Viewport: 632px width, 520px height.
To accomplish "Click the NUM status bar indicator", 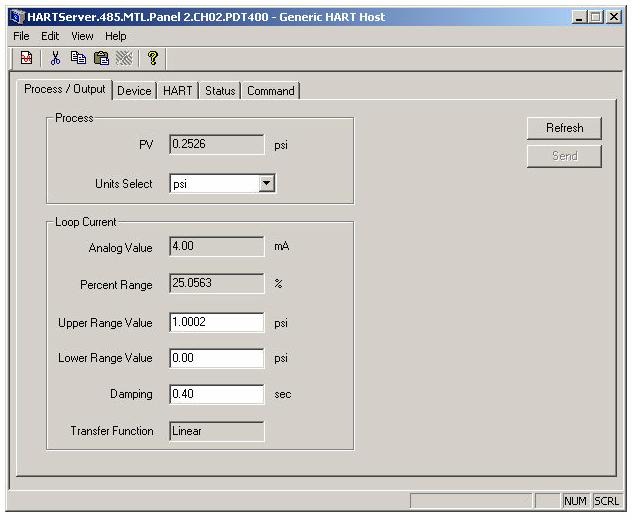I will pos(575,501).
